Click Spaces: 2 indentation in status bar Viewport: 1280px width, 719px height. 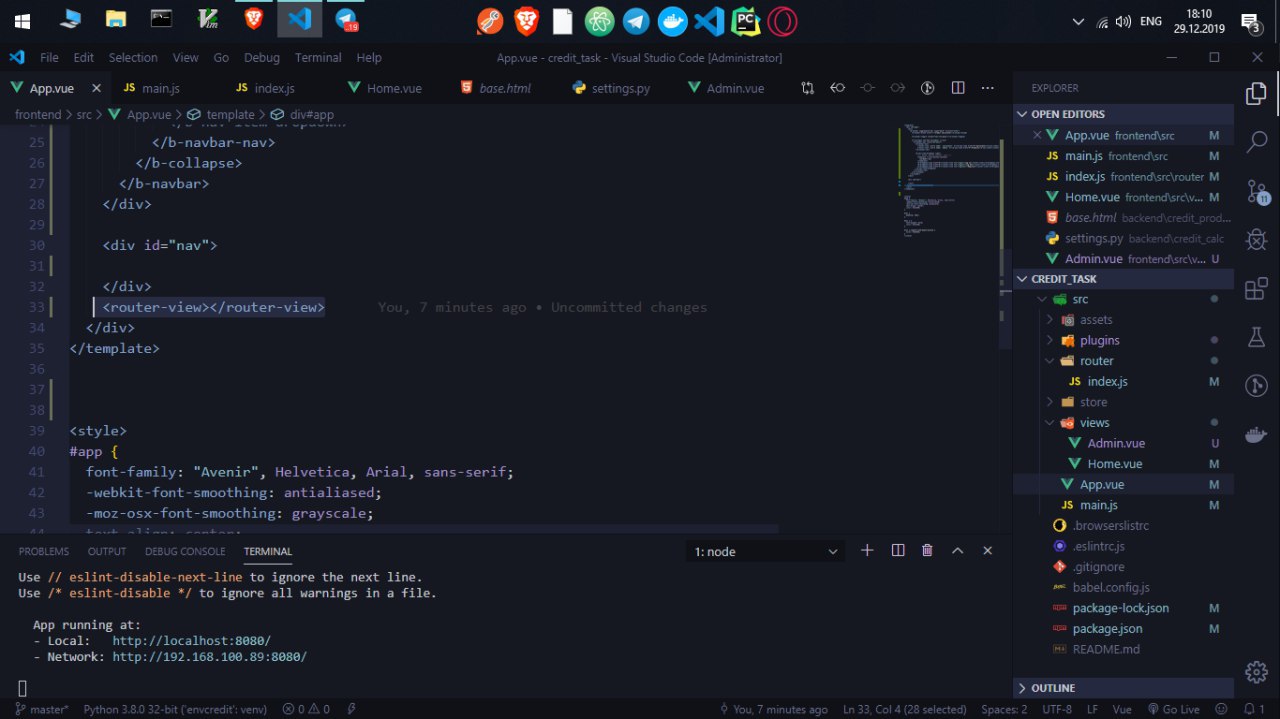point(1003,709)
